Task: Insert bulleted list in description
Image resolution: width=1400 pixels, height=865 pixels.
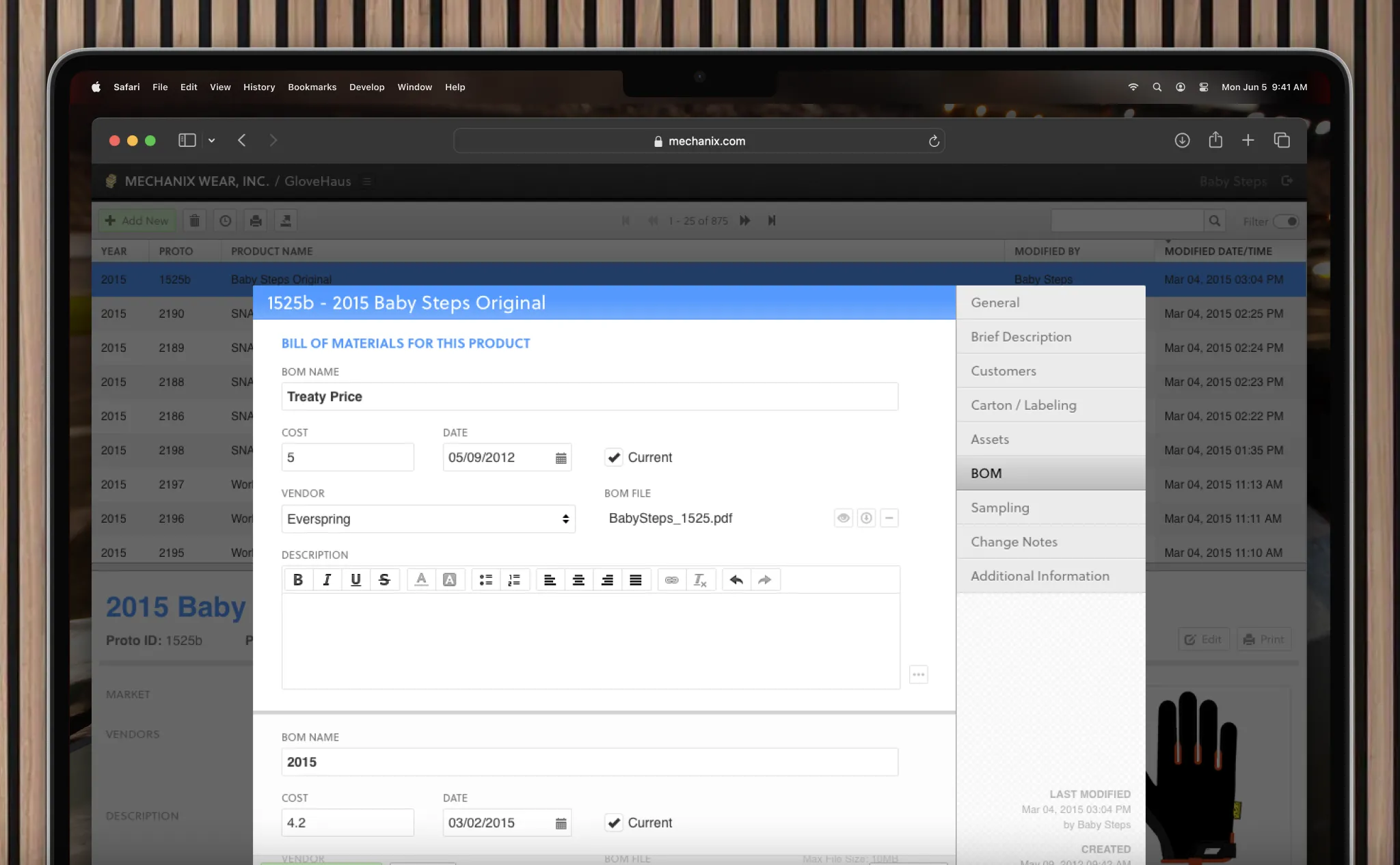Action: click(486, 579)
